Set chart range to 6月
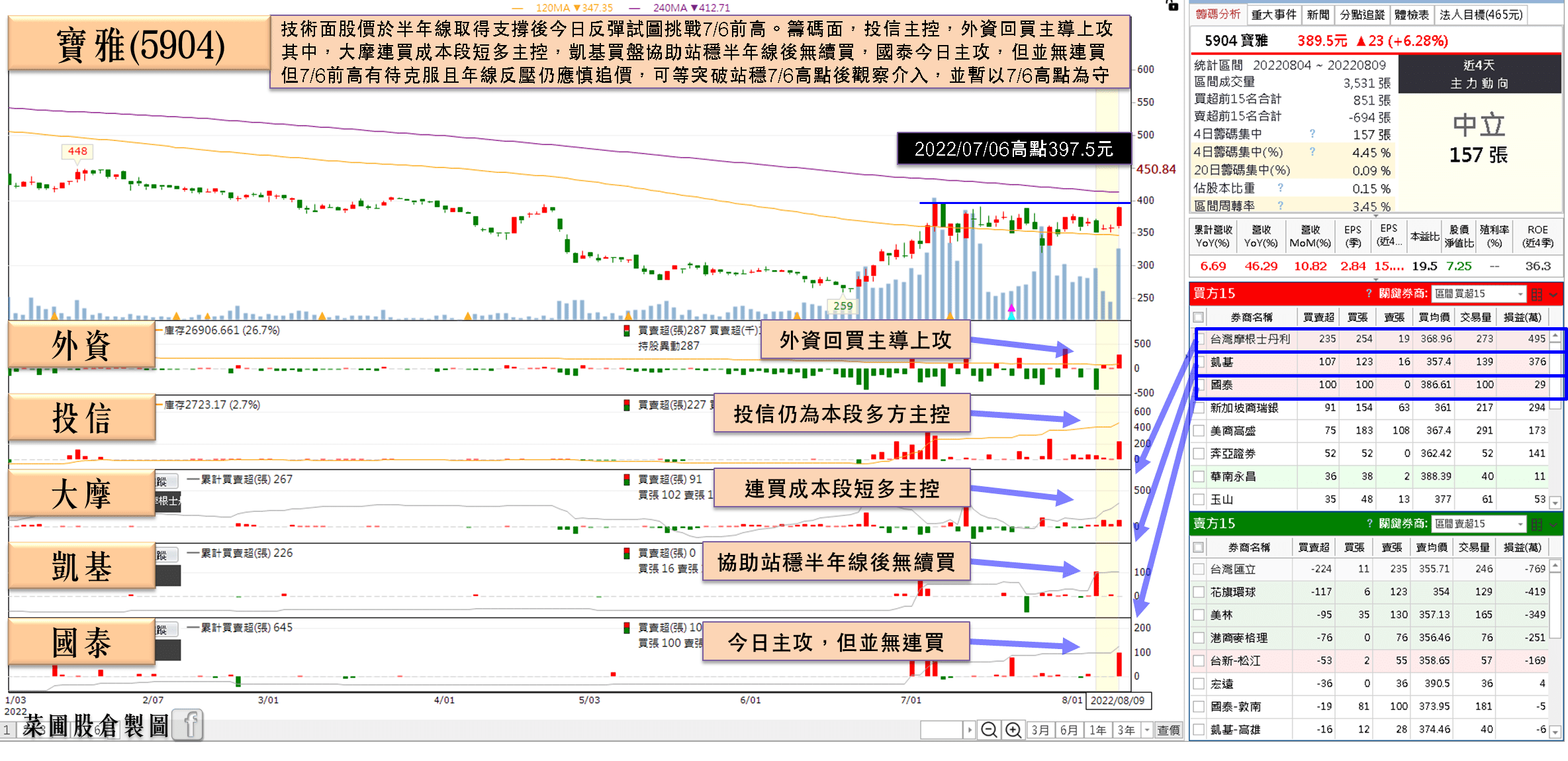Screen dimensions: 1568x761 [1069, 730]
